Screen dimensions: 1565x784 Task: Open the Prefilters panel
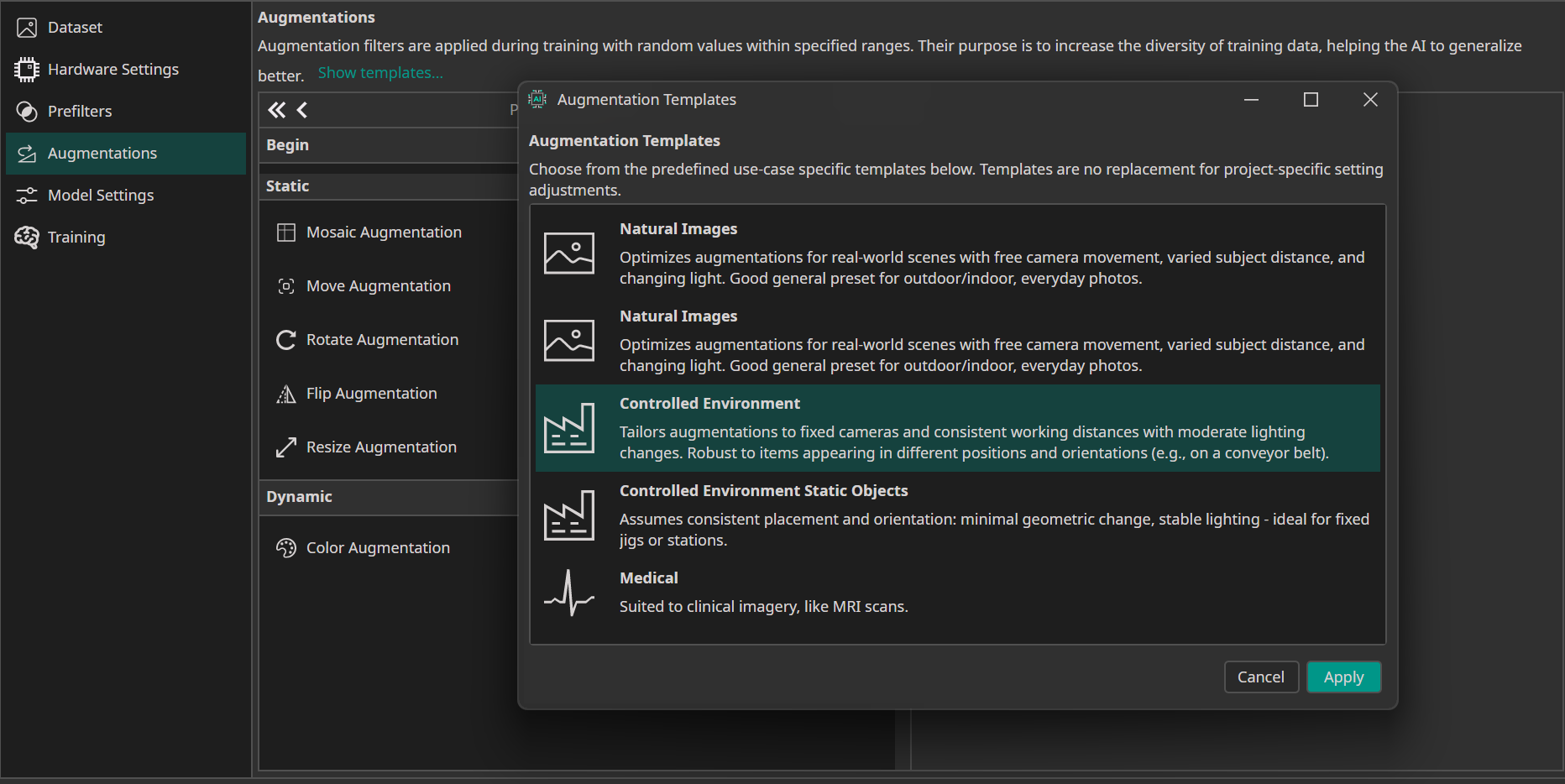tap(80, 111)
